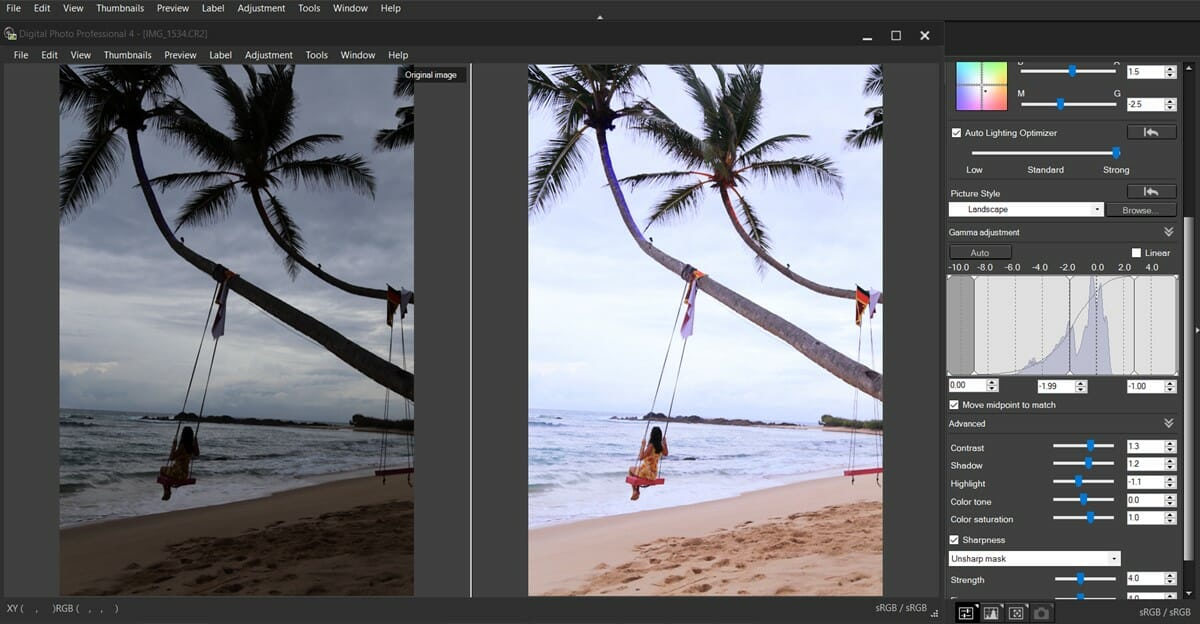Screen dimensions: 1200x624
Task: Adjust the M-G fine-tune stepper showing -2.5
Action: click(1171, 104)
